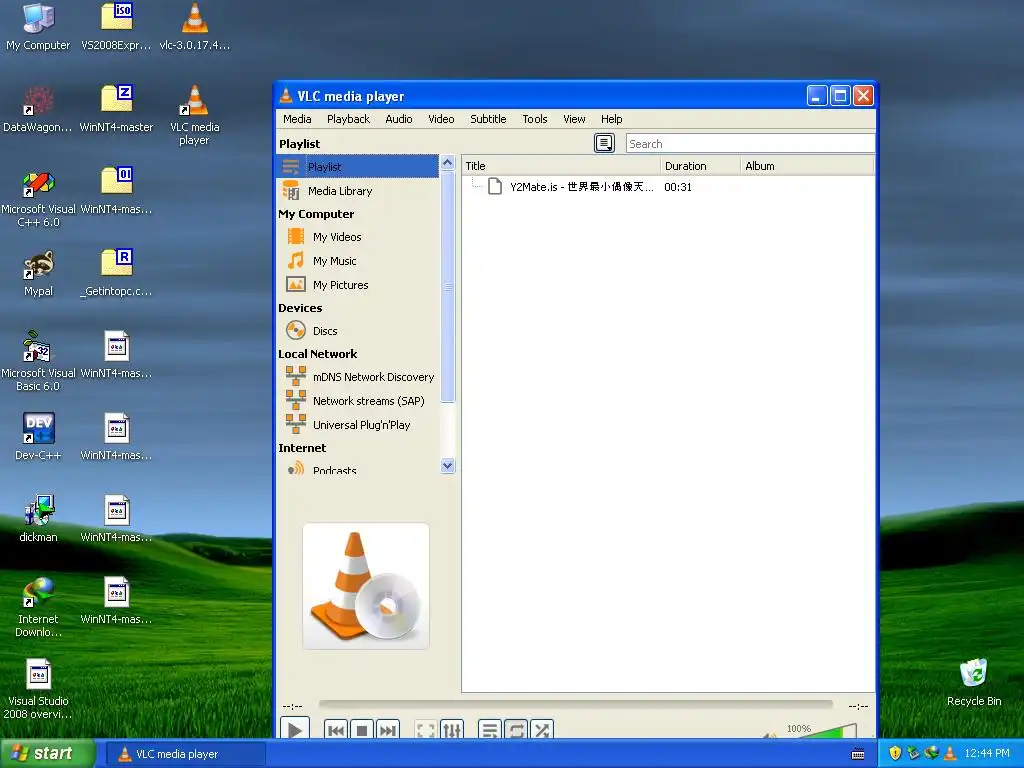Open the Tools menu

click(x=534, y=119)
